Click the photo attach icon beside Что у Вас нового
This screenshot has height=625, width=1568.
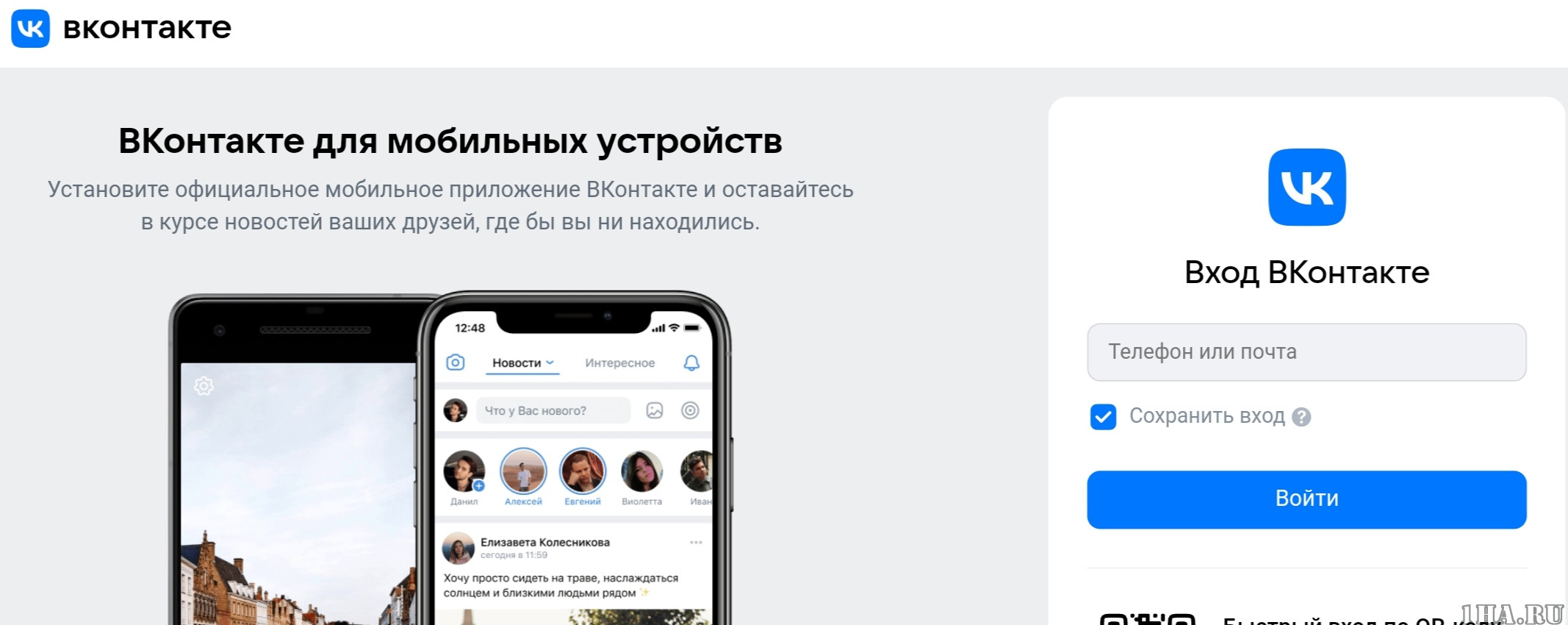point(655,410)
